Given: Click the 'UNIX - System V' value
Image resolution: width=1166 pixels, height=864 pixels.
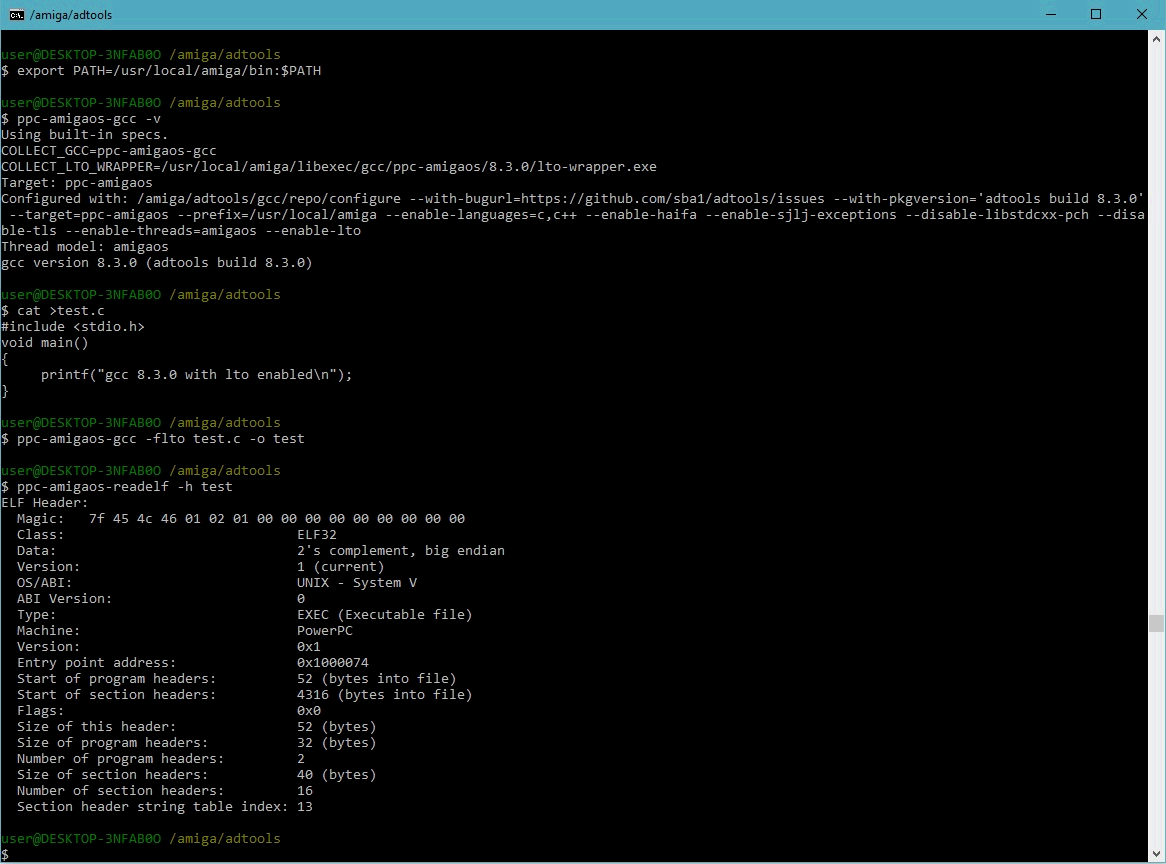Looking at the screenshot, I should (x=357, y=583).
